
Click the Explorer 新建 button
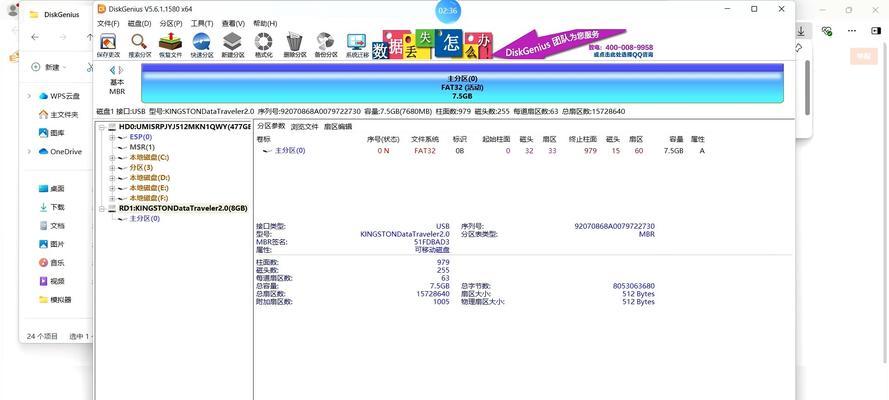tap(49, 67)
